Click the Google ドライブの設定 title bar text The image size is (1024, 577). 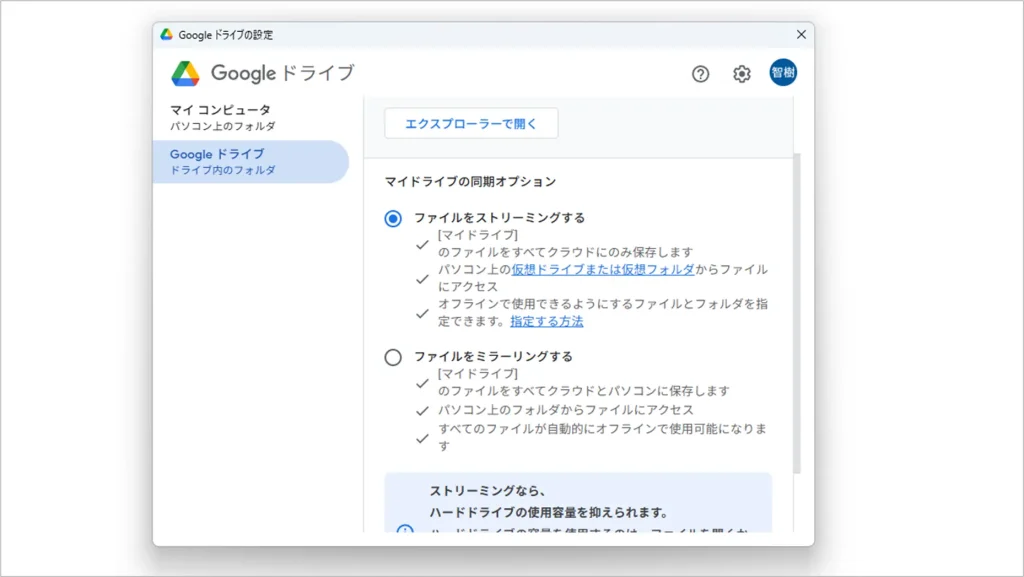(226, 34)
